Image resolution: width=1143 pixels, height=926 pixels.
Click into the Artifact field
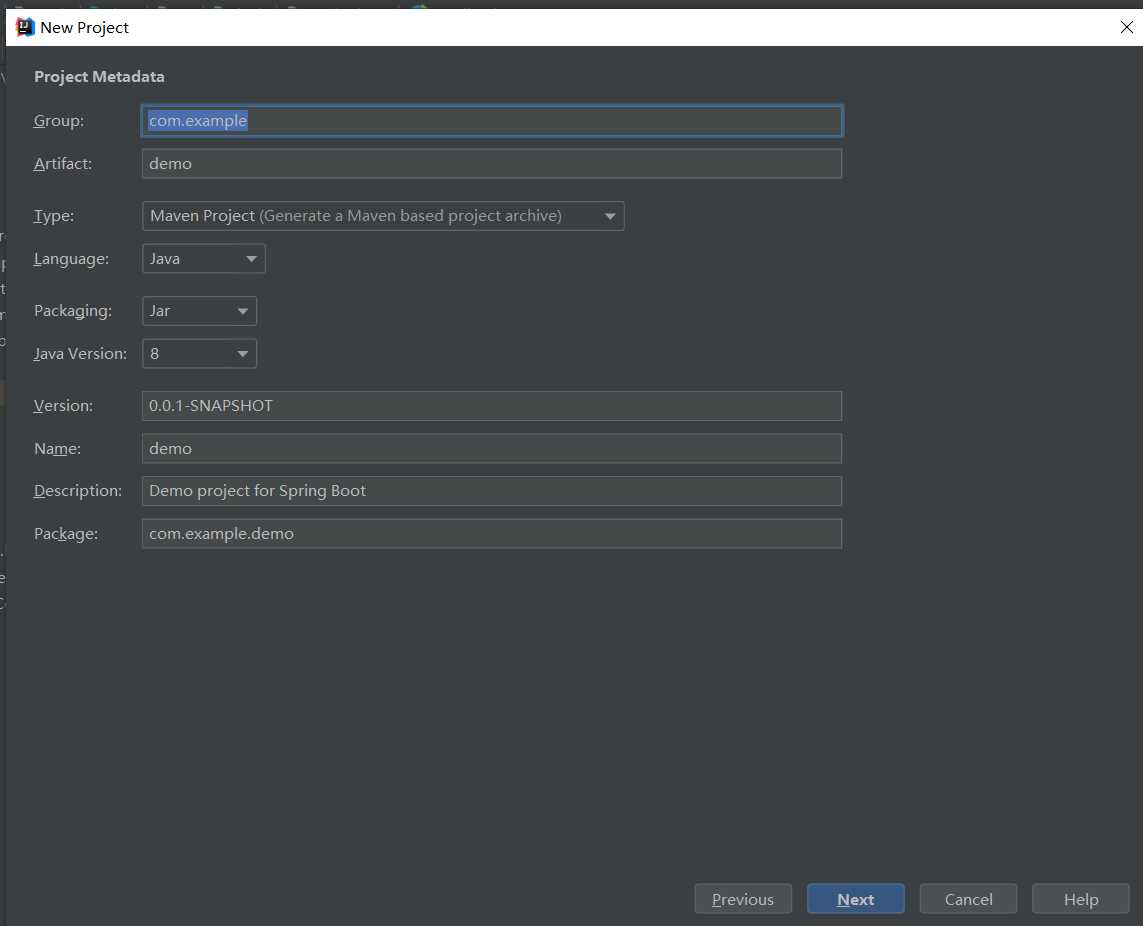point(492,163)
